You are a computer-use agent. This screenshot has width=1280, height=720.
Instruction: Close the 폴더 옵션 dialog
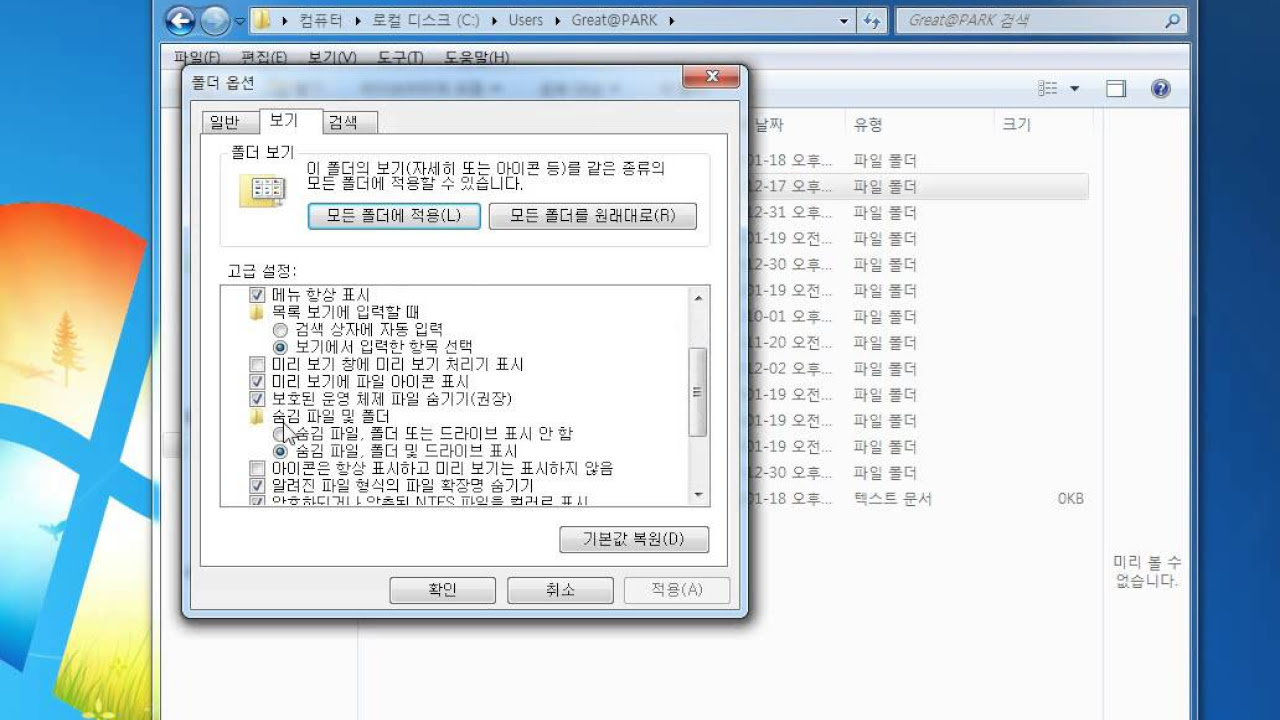pos(712,77)
